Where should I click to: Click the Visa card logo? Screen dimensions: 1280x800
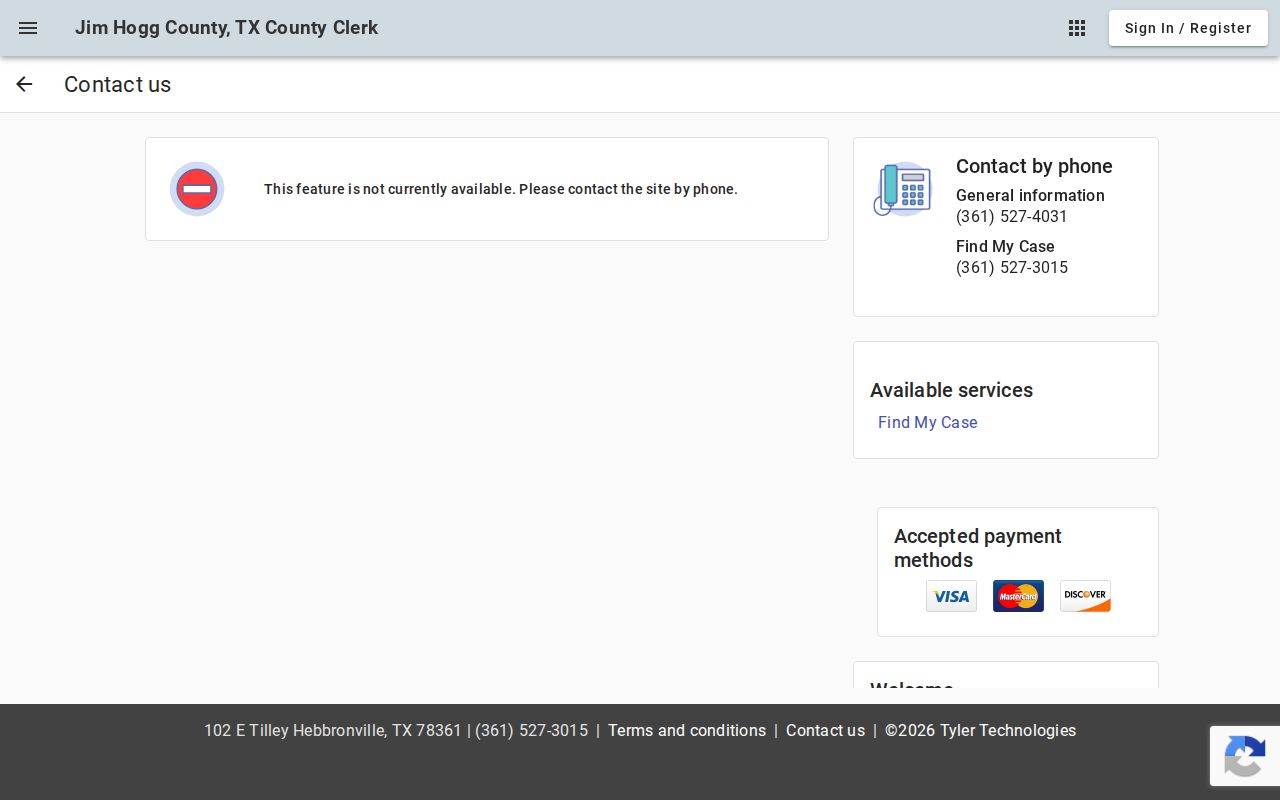click(951, 596)
